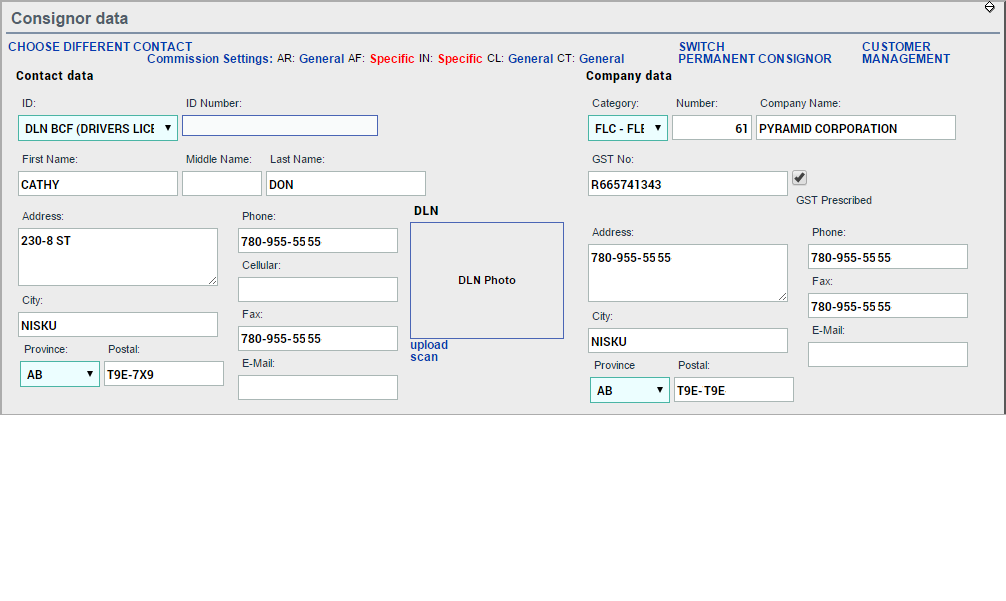Click the ID Number input field
This screenshot has width=1006, height=601.
[x=280, y=125]
